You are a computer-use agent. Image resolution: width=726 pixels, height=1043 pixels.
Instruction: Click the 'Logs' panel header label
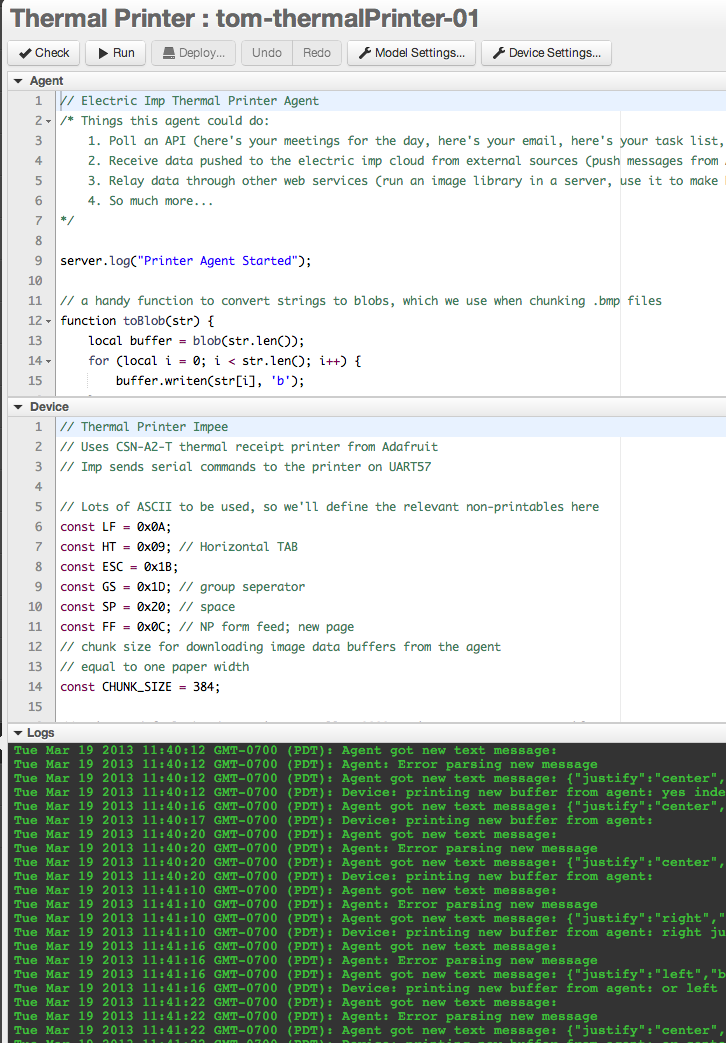[x=41, y=732]
